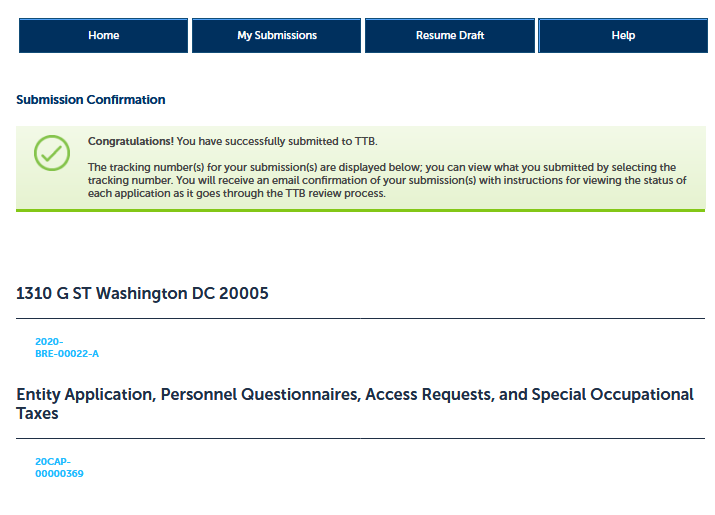715x515 pixels.
Task: Click the 1310 G ST Washington address heading
Action: point(142,294)
